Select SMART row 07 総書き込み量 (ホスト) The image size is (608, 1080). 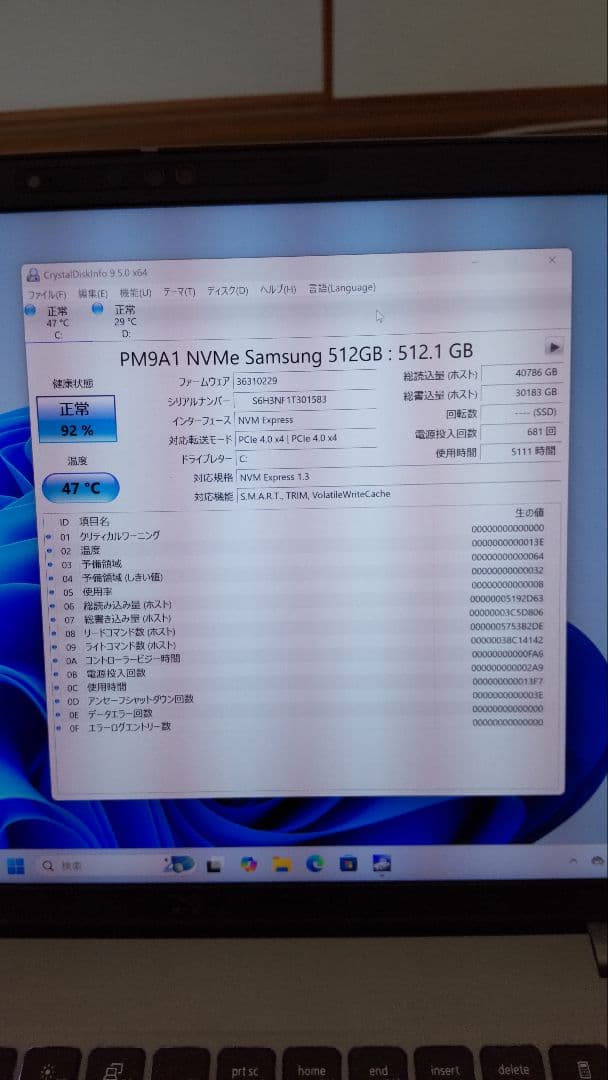[295, 617]
